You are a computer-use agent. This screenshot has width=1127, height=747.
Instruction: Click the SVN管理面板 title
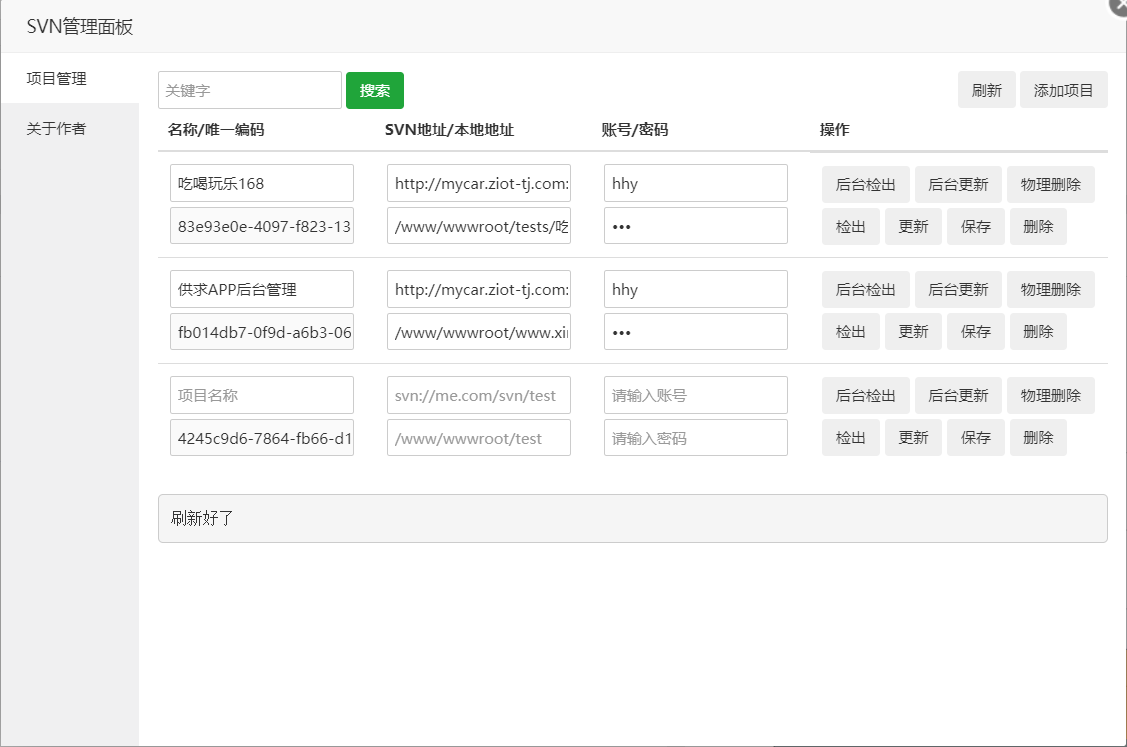click(80, 27)
